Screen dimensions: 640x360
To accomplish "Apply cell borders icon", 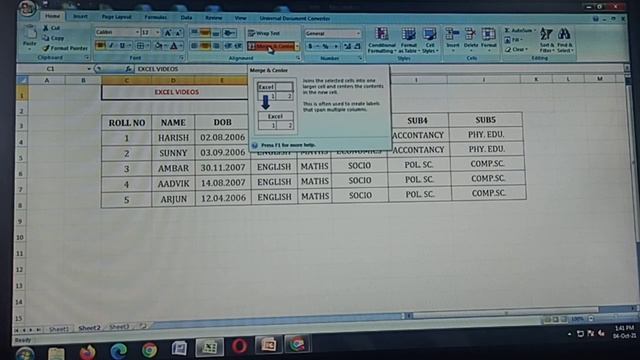I will click(x=140, y=45).
